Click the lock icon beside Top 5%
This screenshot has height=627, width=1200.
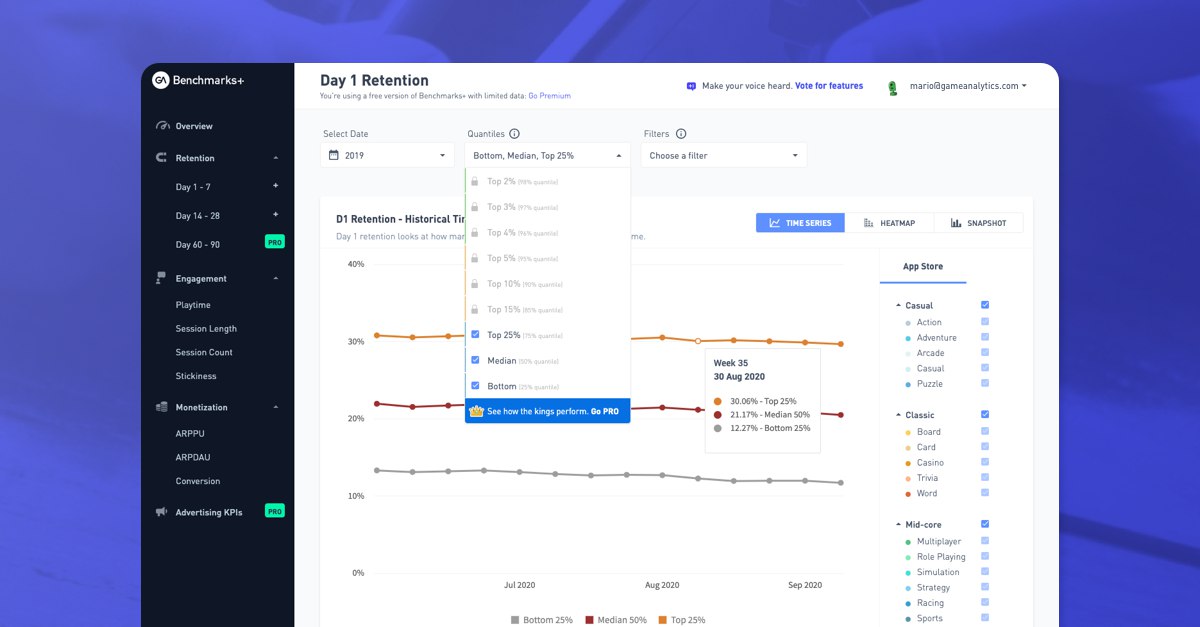[475, 258]
